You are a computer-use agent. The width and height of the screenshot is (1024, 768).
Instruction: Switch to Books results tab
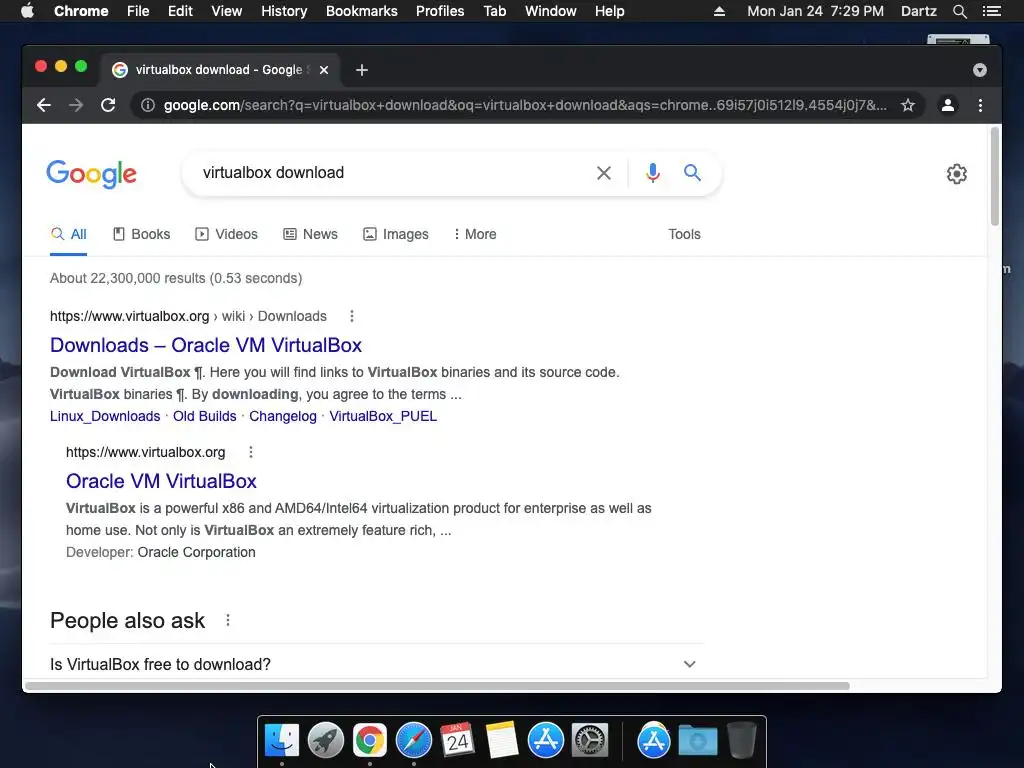[x=142, y=234]
